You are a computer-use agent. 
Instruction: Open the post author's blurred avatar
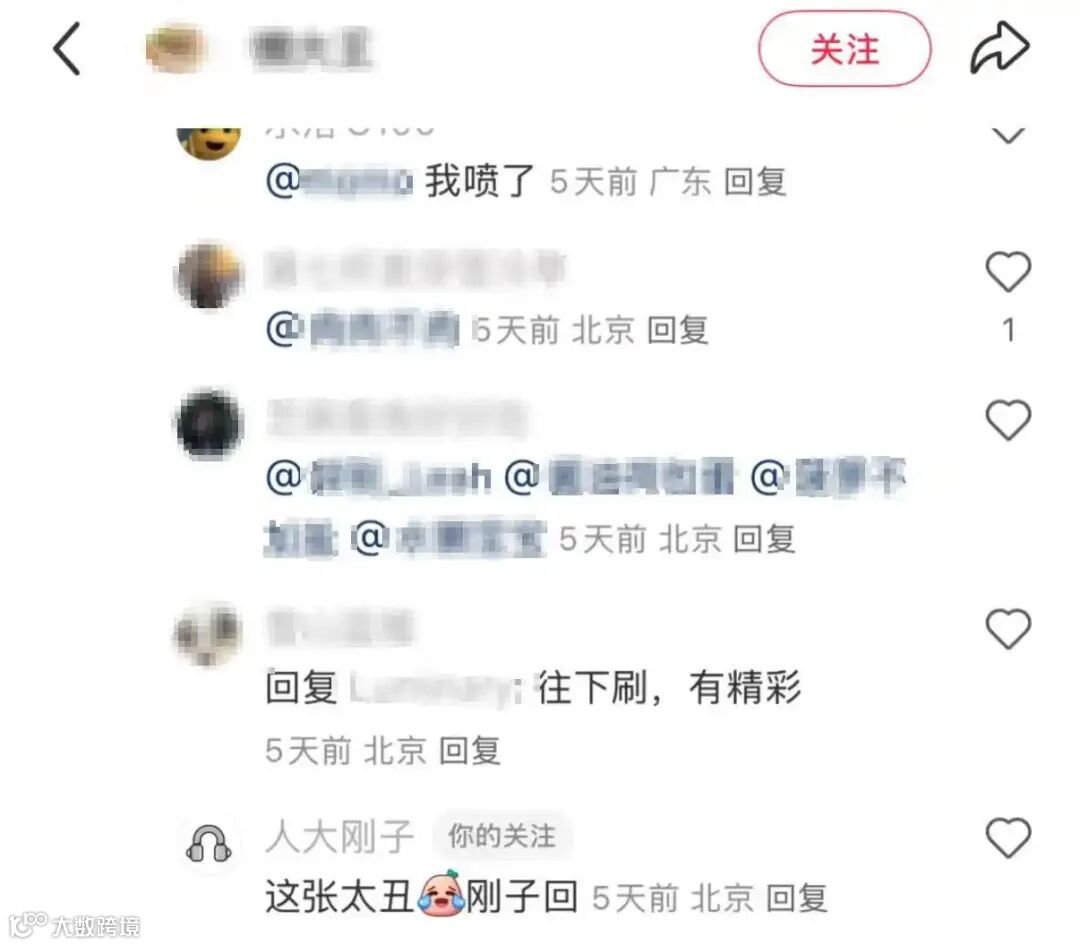pos(177,49)
